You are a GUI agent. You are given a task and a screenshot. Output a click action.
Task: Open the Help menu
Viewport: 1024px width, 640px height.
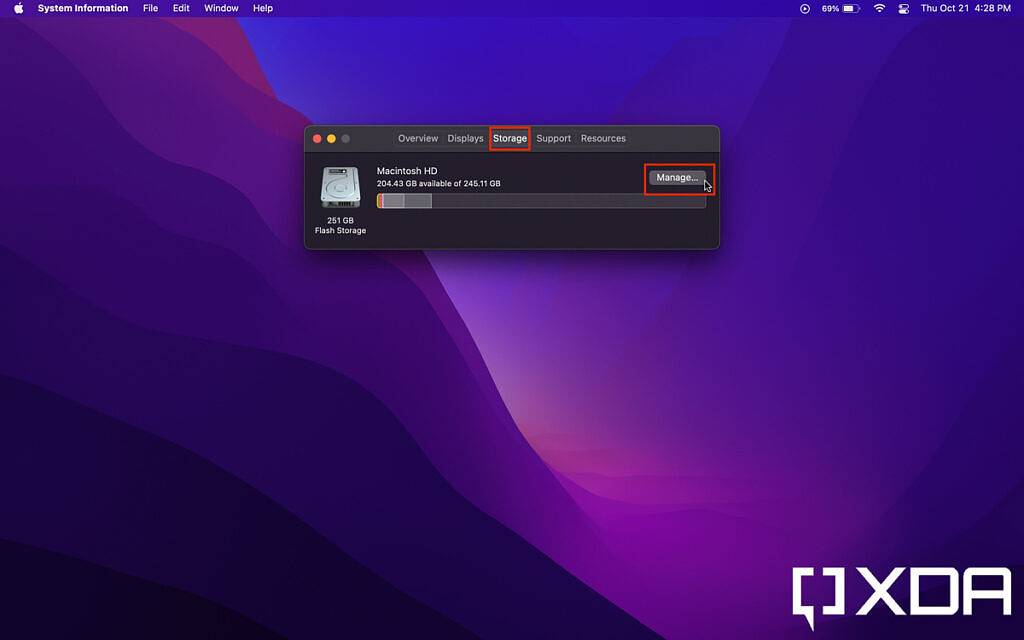[x=263, y=8]
